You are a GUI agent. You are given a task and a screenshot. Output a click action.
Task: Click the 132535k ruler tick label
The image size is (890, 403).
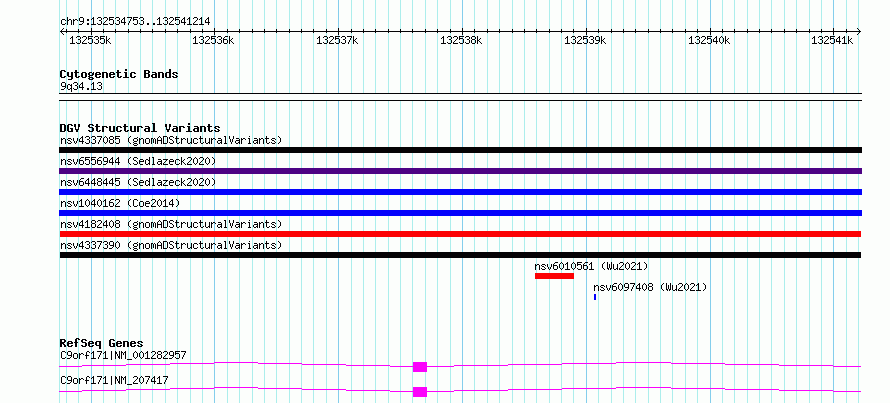tap(90, 40)
